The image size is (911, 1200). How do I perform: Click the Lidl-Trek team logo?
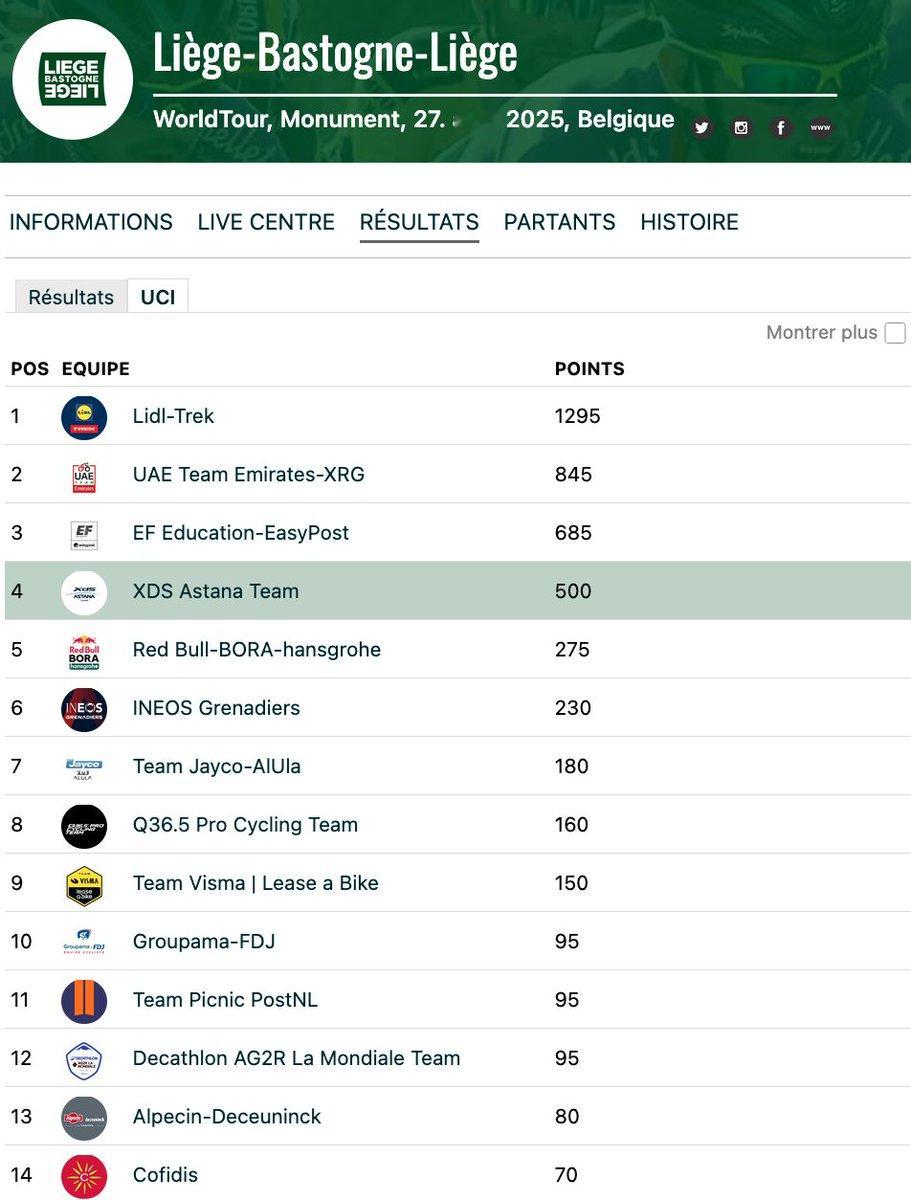(x=84, y=417)
